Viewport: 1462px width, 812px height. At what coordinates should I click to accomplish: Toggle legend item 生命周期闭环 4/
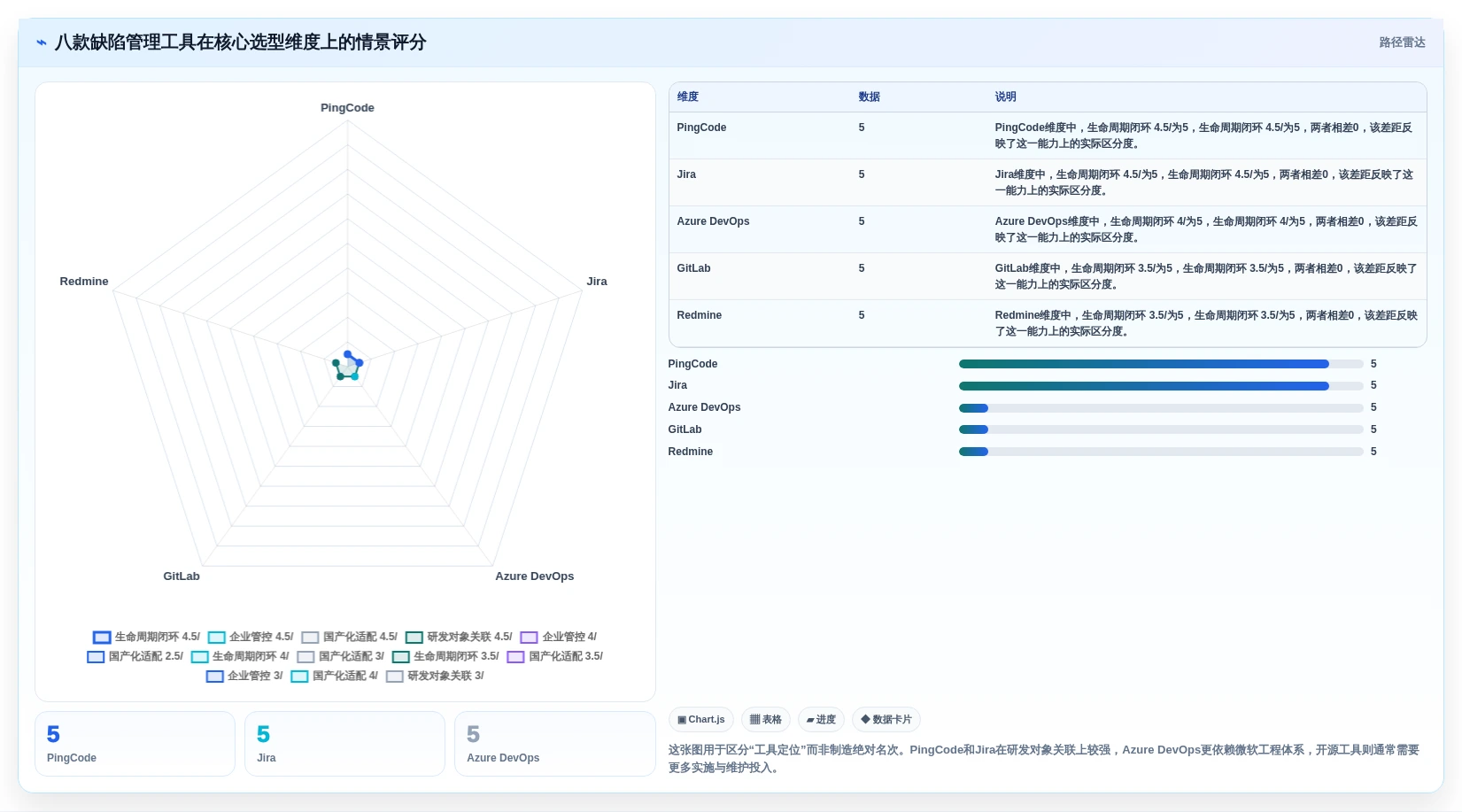[x=240, y=656]
